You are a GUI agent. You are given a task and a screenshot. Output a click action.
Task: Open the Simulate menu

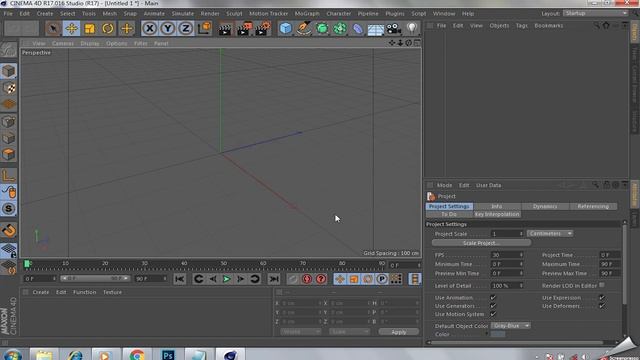182,13
